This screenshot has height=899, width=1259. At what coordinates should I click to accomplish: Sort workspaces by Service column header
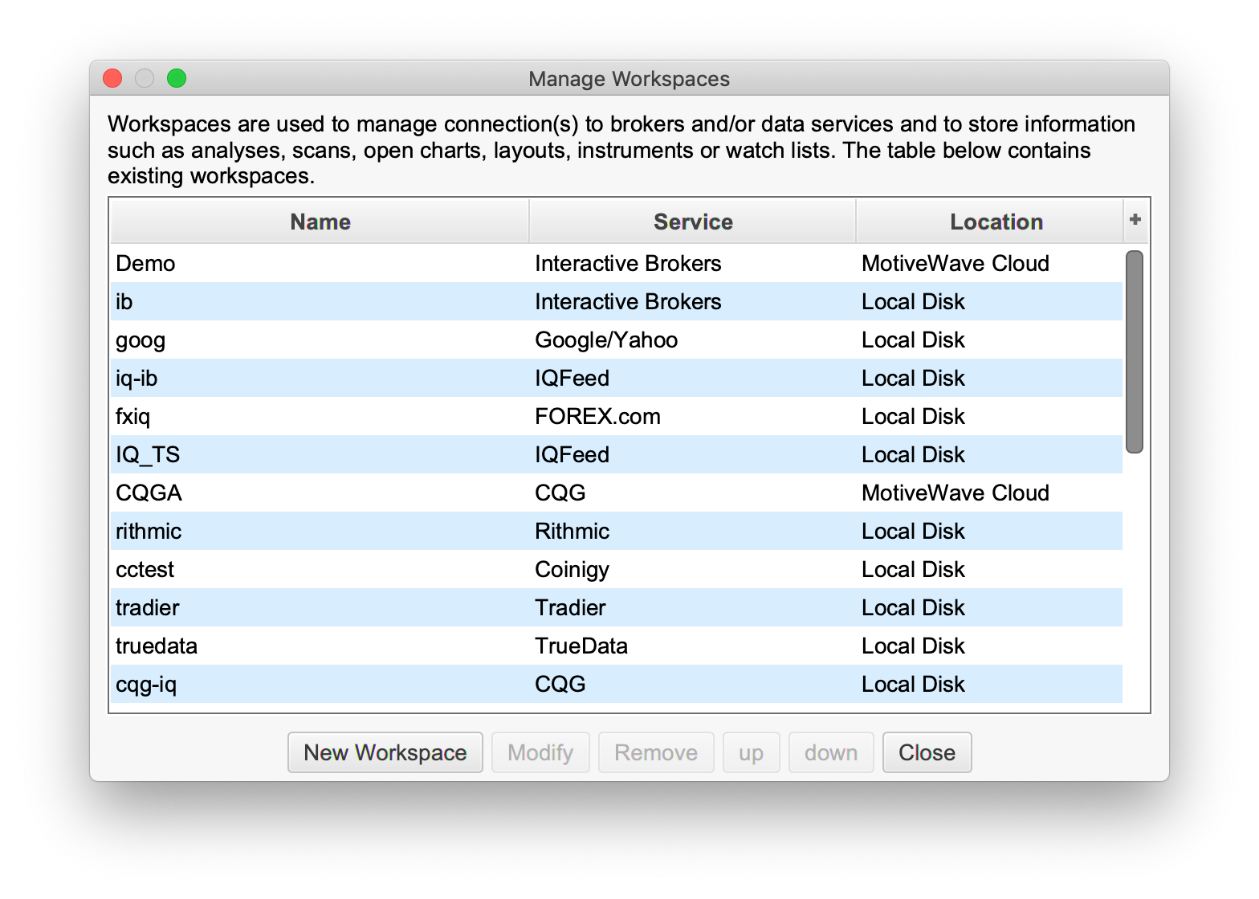692,222
